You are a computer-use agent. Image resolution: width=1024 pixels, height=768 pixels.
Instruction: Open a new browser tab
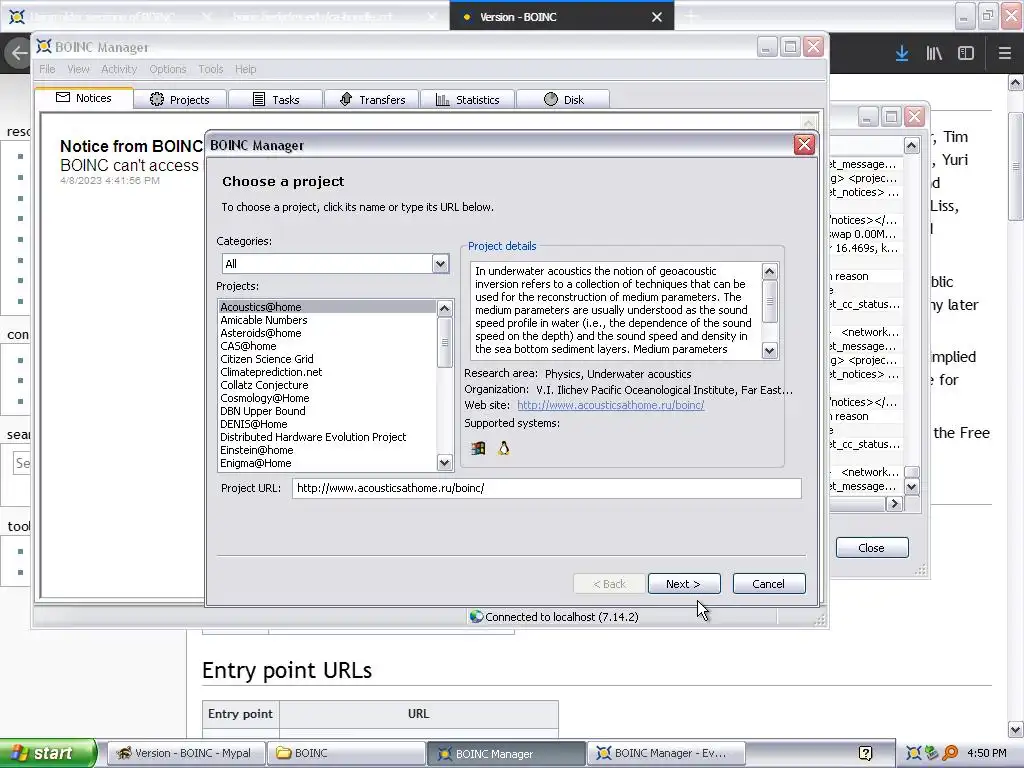point(691,17)
